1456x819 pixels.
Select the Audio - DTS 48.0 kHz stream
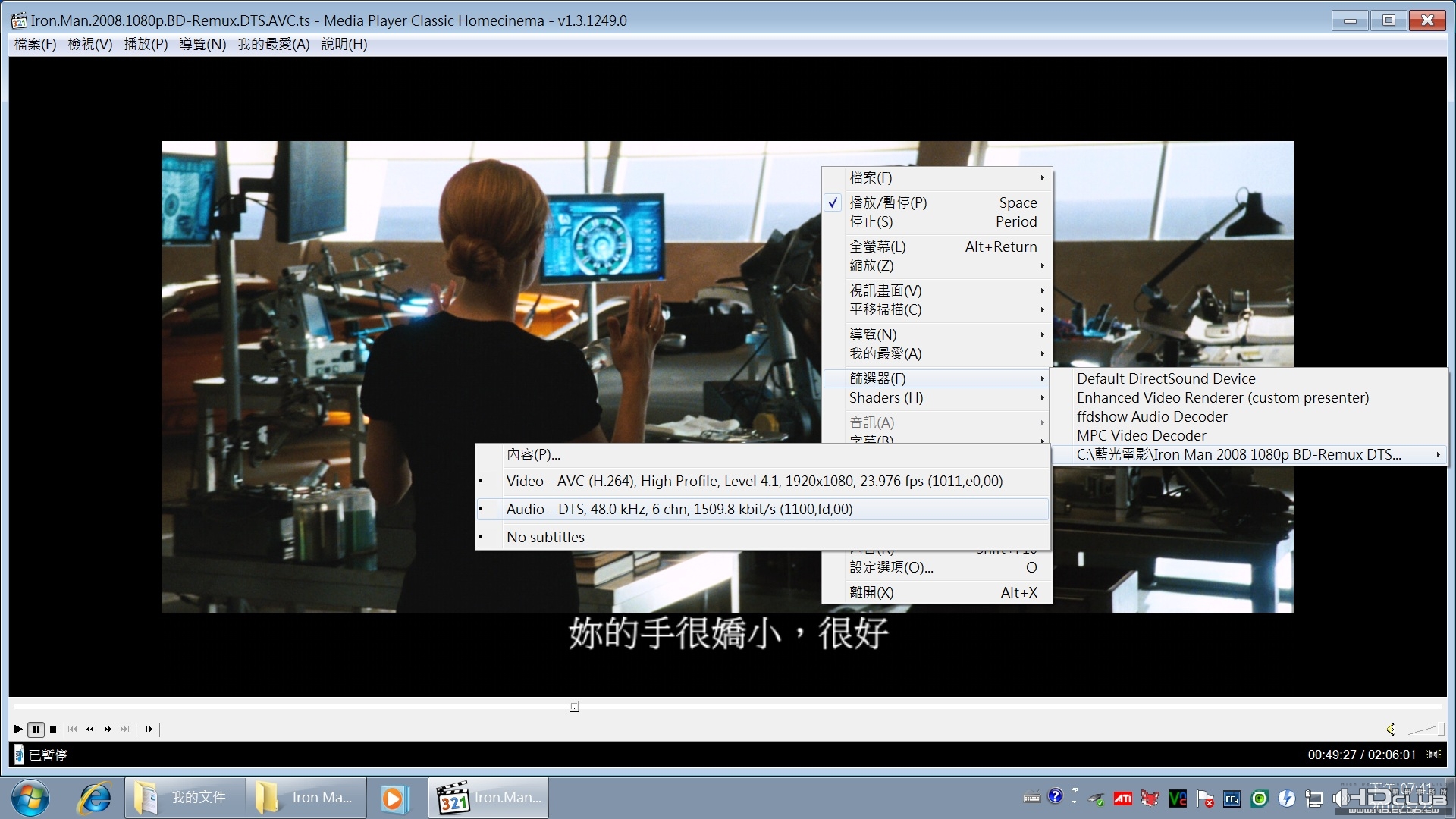[679, 510]
